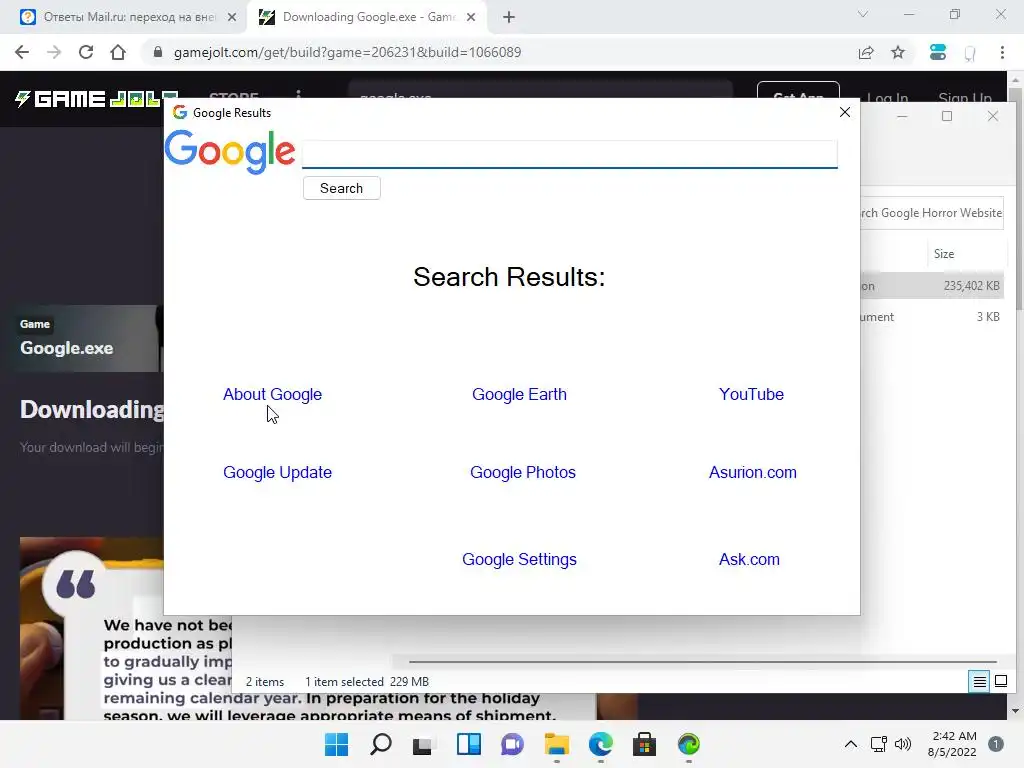Open the clock and date panel

pos(952,744)
